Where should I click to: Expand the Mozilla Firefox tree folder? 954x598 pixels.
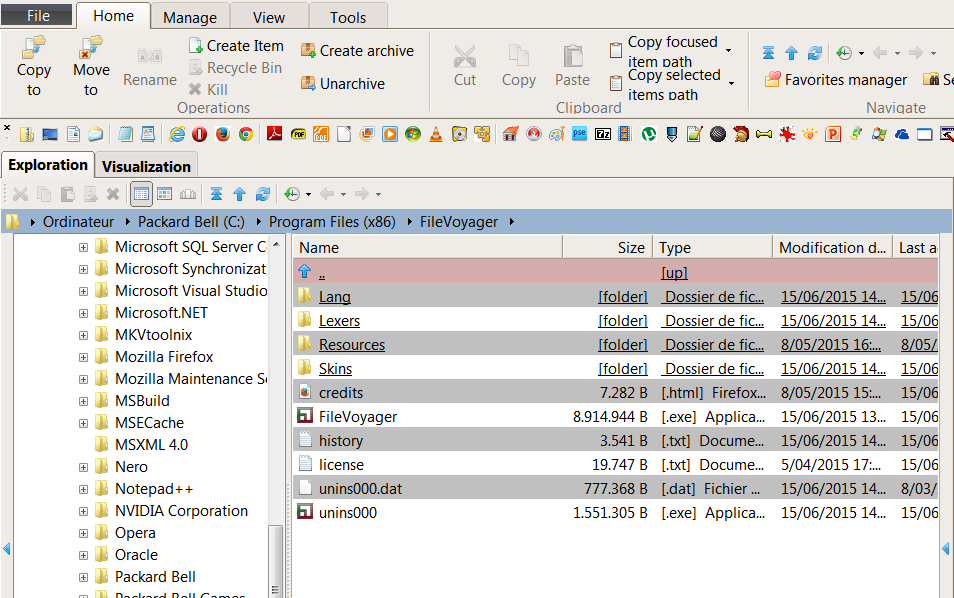point(83,357)
